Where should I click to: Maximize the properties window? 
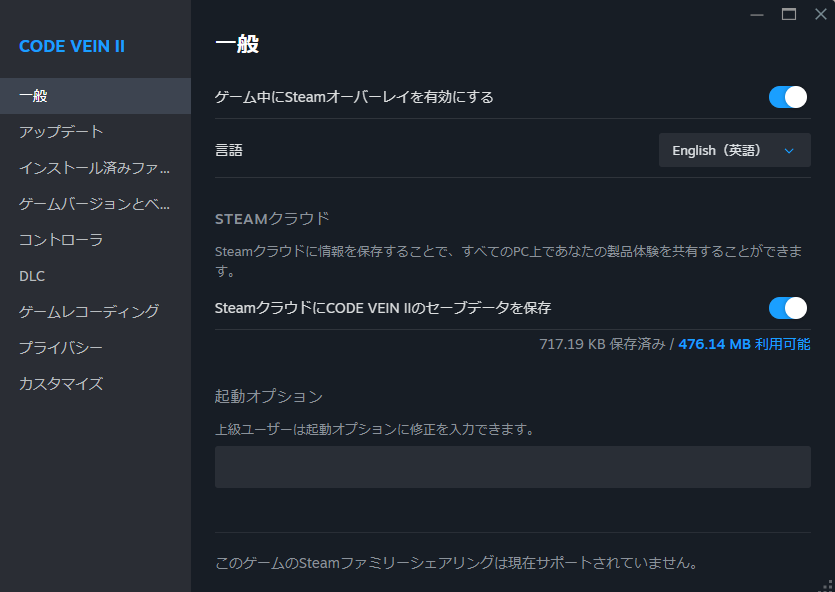pos(789,14)
